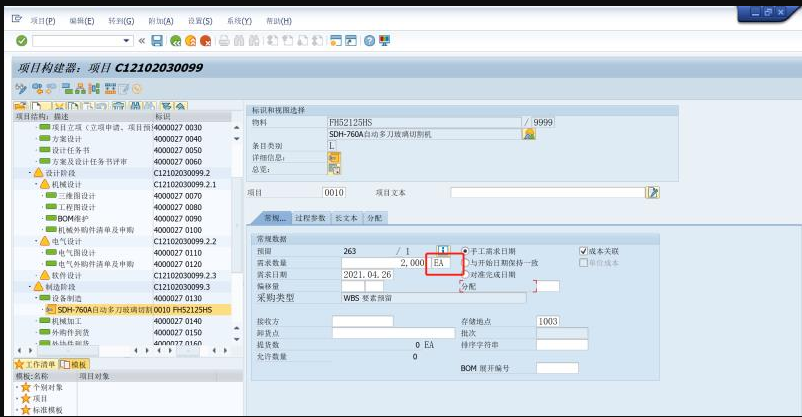802x417 pixels.
Task: Open the 附加(A) menu
Action: tap(161, 21)
